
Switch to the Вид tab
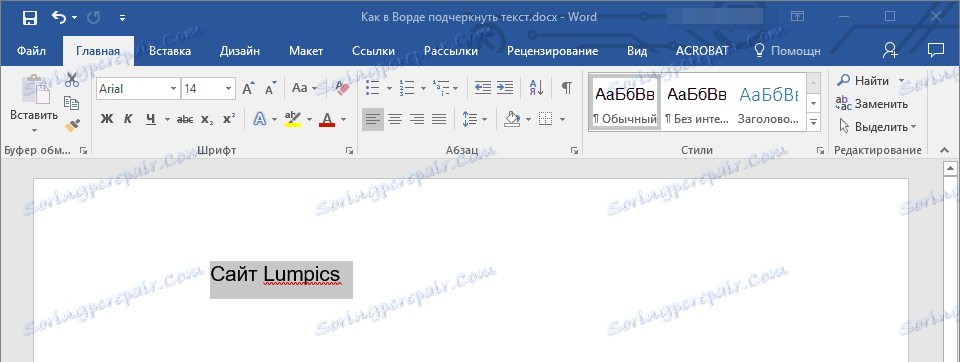[x=637, y=51]
